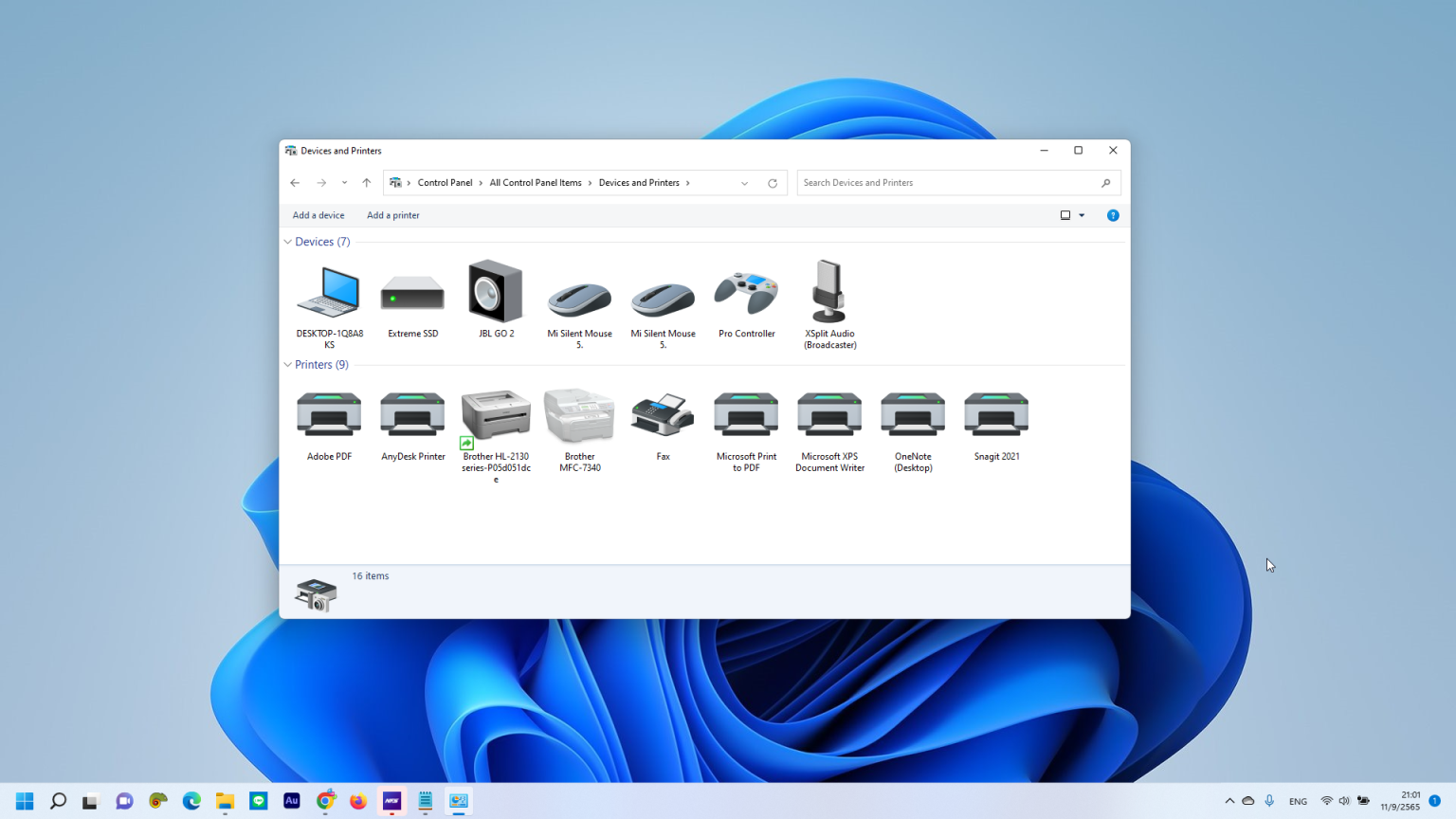1456x819 pixels.
Task: Expand the address bar history dropdown
Action: coord(744,183)
